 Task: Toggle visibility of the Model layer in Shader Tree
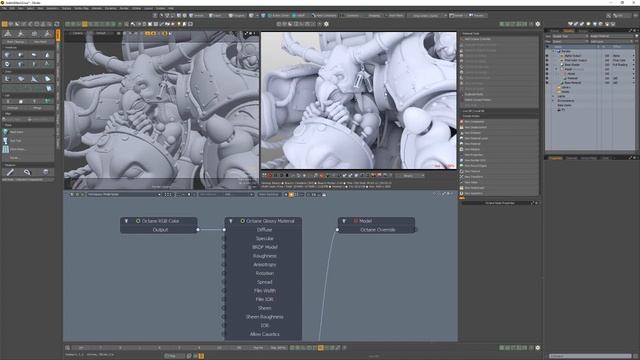tap(547, 74)
